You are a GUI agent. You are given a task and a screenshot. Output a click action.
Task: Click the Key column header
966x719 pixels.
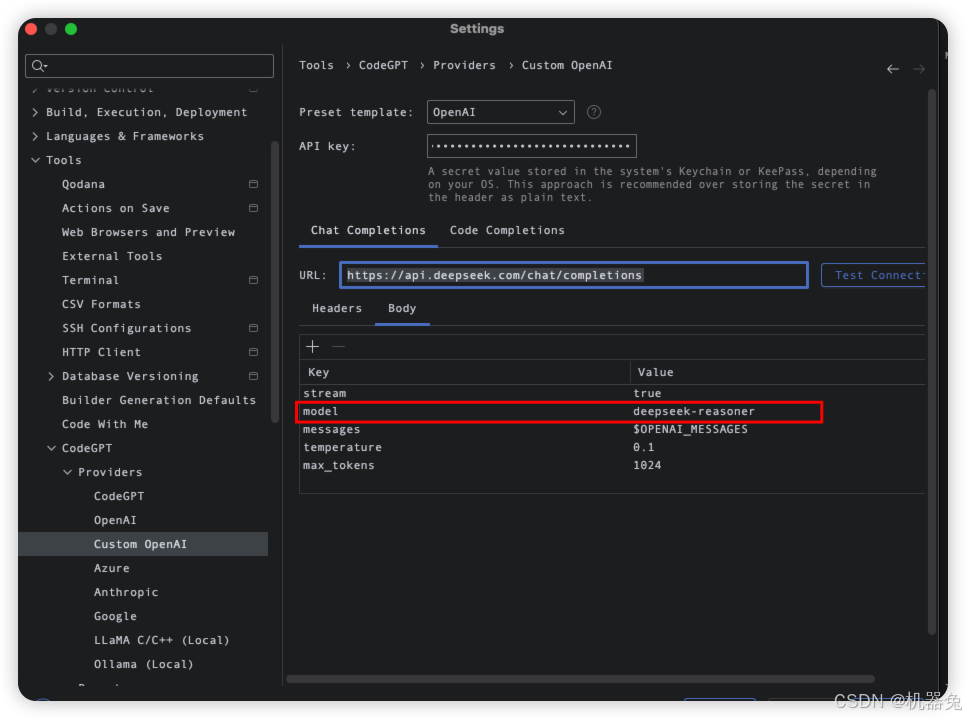point(319,372)
